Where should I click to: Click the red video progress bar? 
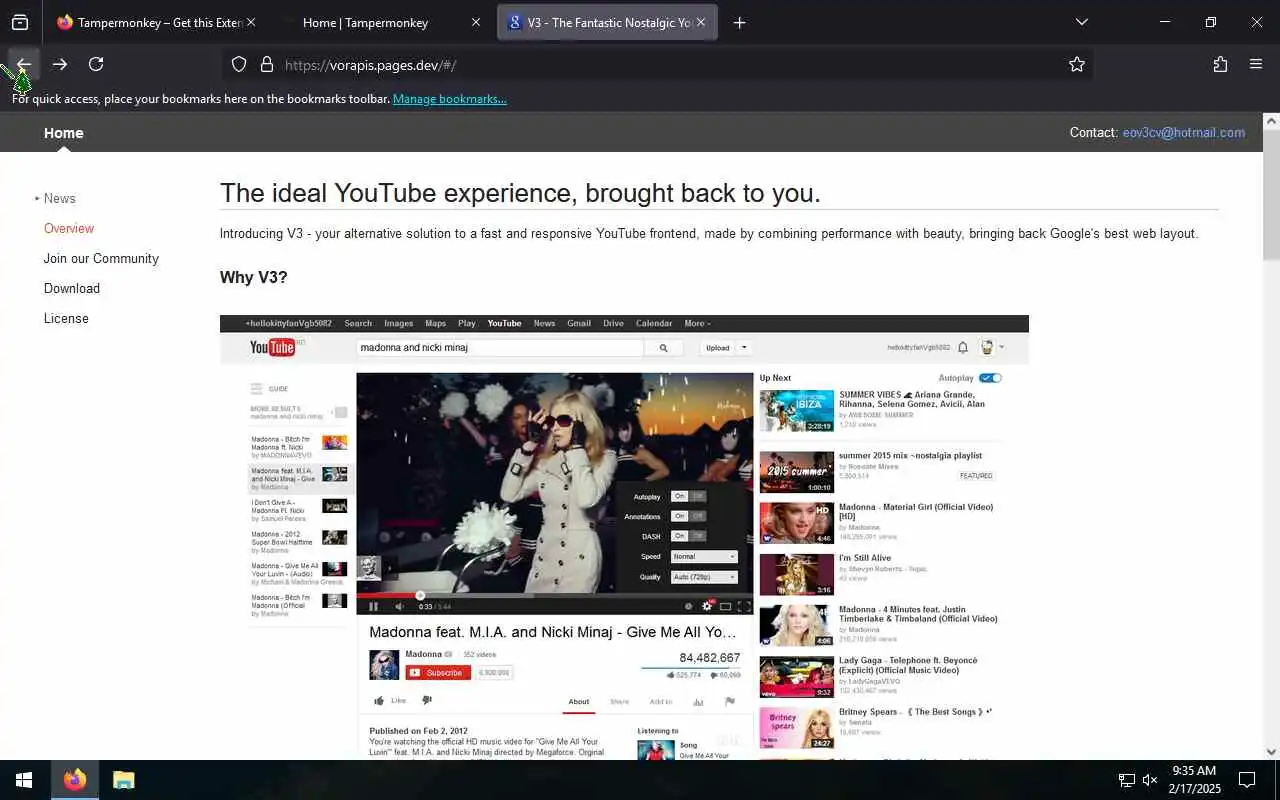[x=388, y=595]
